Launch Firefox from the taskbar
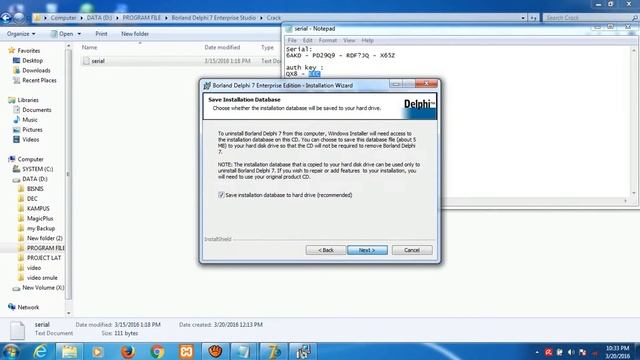Image resolution: width=640 pixels, height=360 pixels. click(x=128, y=351)
